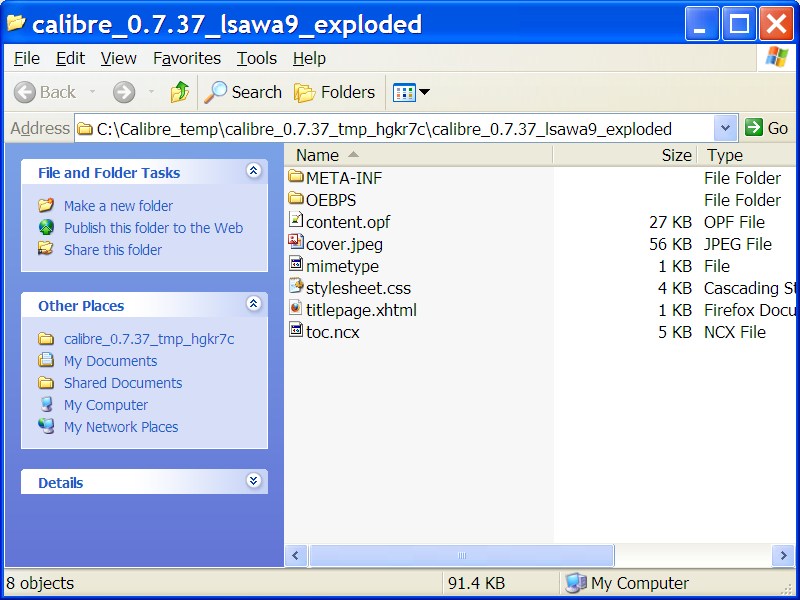Click the META-INF folder icon
This screenshot has height=600, width=800.
(296, 177)
